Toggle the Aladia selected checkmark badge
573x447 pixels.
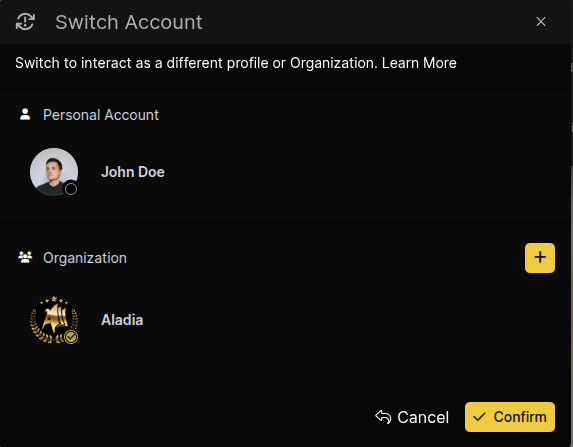pos(71,337)
